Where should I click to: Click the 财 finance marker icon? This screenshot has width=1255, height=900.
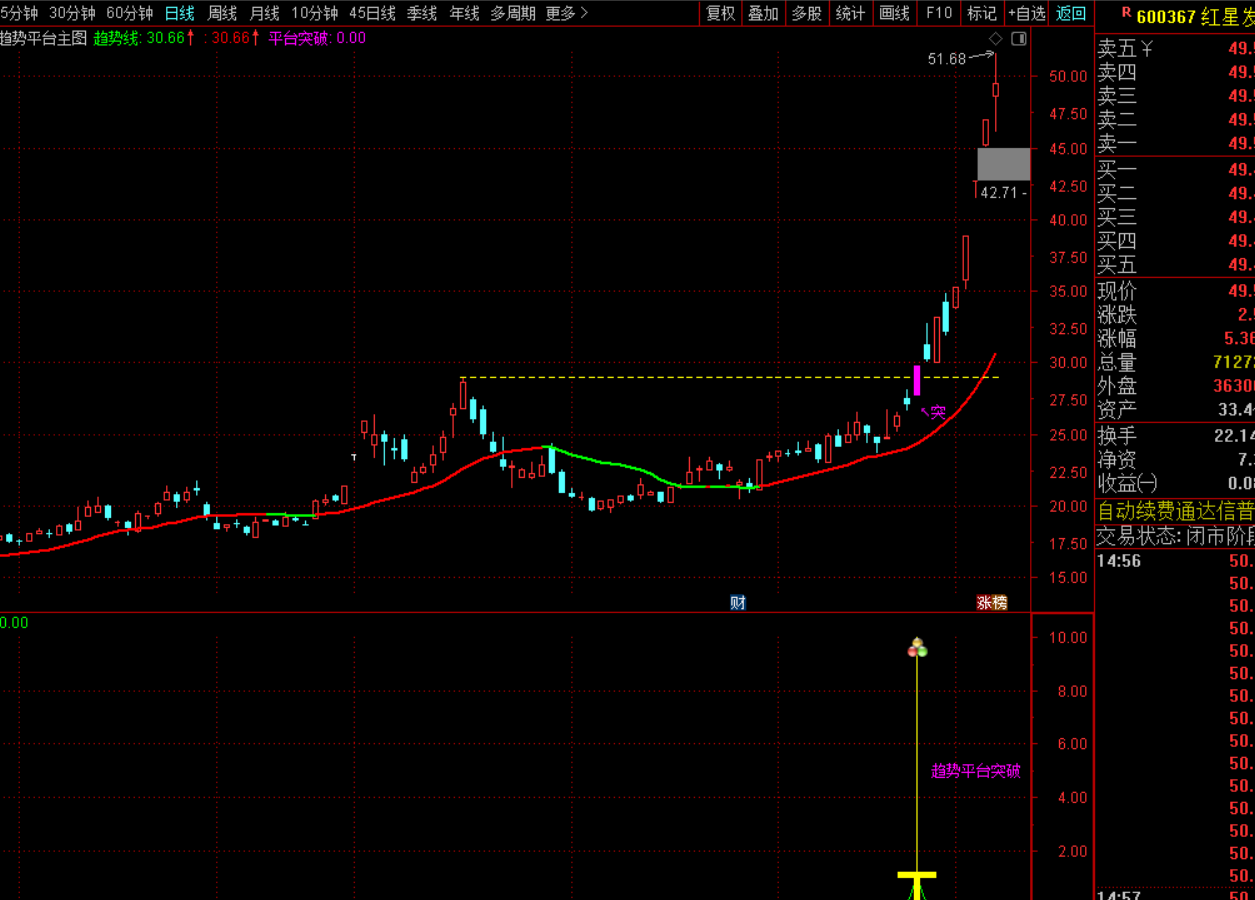(x=738, y=602)
